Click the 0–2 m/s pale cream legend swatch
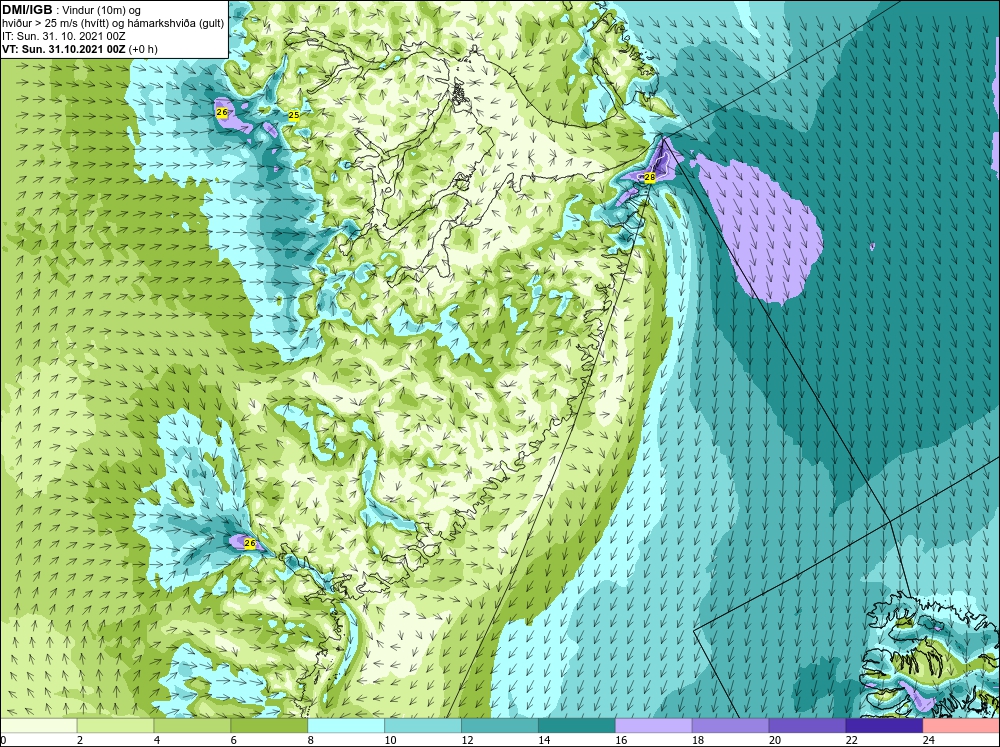 (x=38, y=726)
